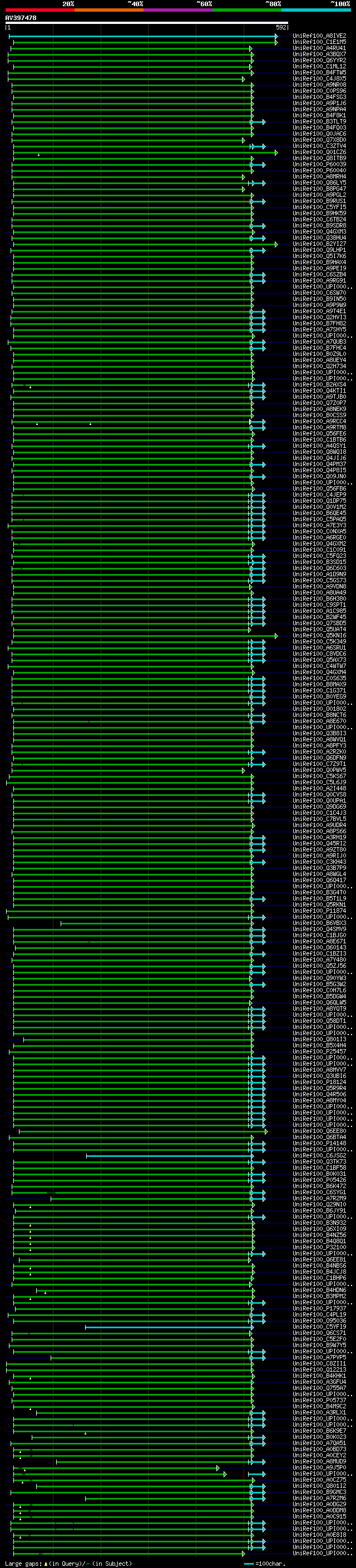Click the purple ~60% identity legend segment
This screenshot has width=356, height=1568.
[179, 10]
